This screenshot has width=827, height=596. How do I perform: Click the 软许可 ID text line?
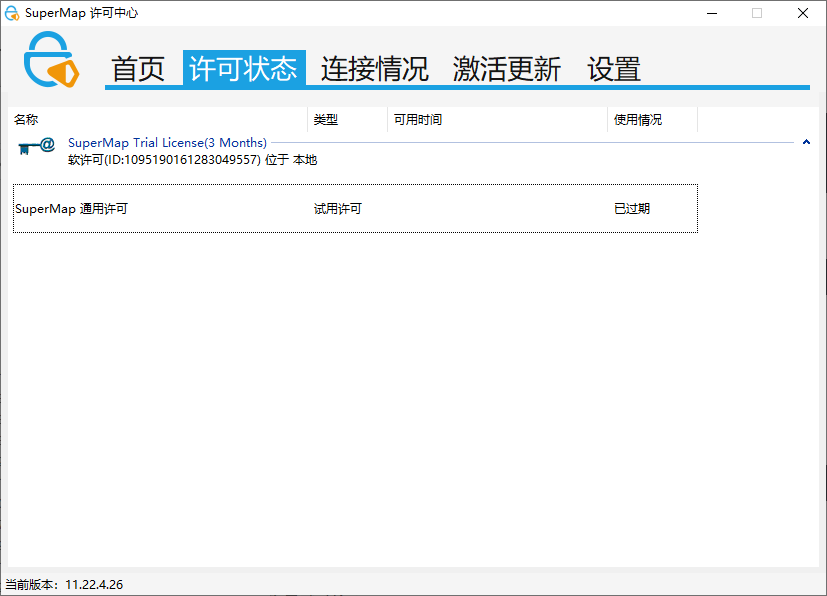[x=193, y=160]
